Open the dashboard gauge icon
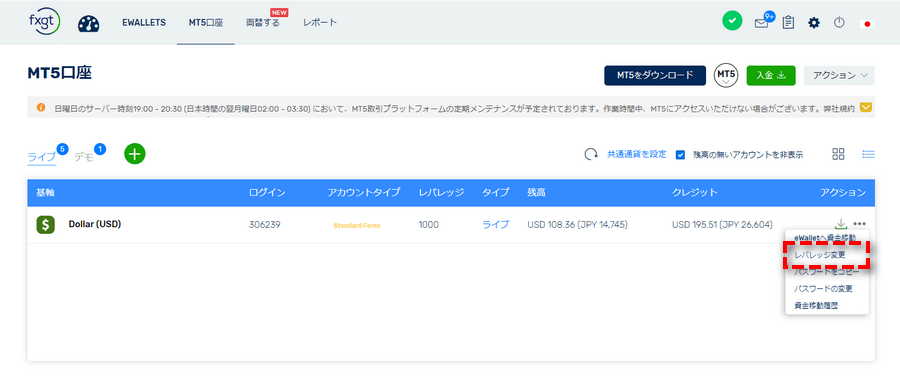The image size is (900, 386). [x=88, y=23]
